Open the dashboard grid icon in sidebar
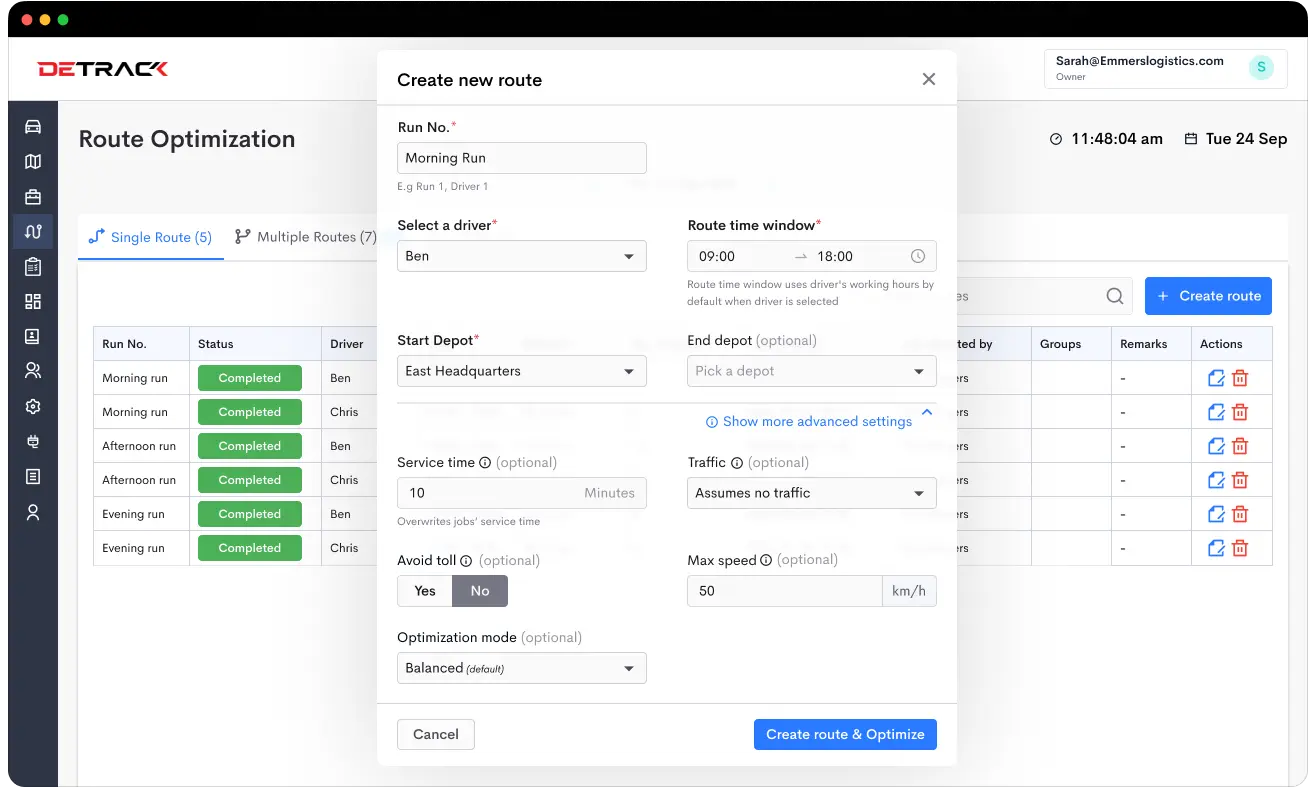The width and height of the screenshot is (1314, 787). [x=33, y=301]
